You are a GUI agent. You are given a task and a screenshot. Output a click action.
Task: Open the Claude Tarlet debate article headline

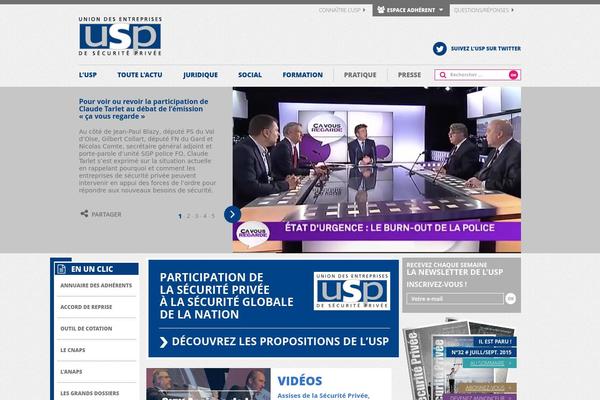point(143,109)
